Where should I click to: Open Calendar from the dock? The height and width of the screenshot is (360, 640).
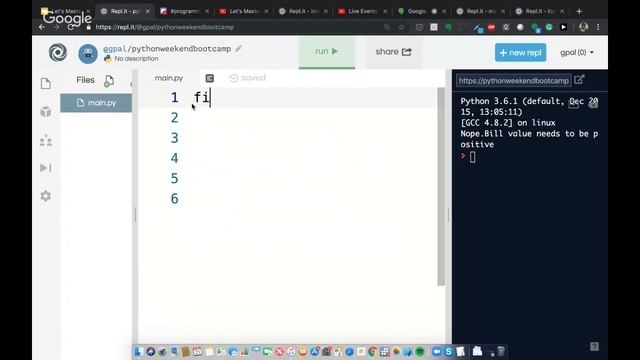click(x=198, y=351)
